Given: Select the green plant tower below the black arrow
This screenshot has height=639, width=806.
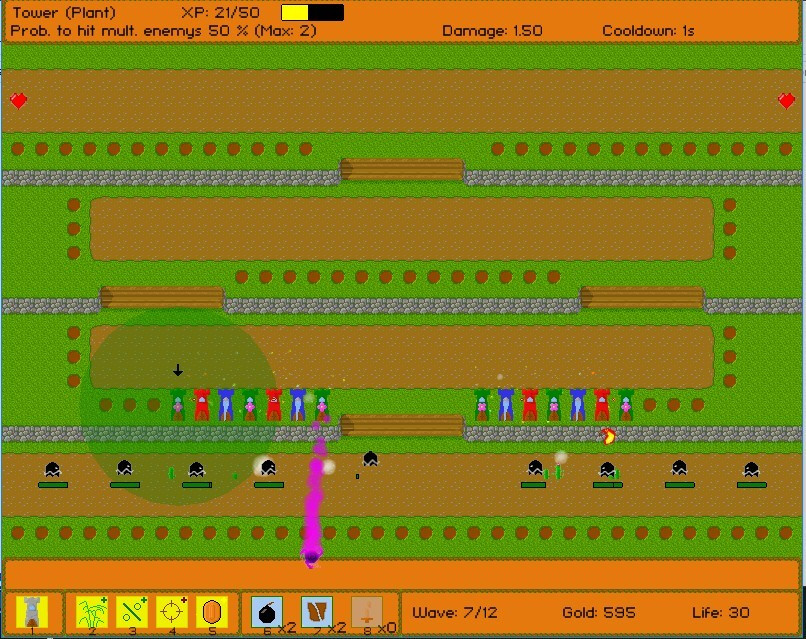Looking at the screenshot, I should (x=178, y=405).
